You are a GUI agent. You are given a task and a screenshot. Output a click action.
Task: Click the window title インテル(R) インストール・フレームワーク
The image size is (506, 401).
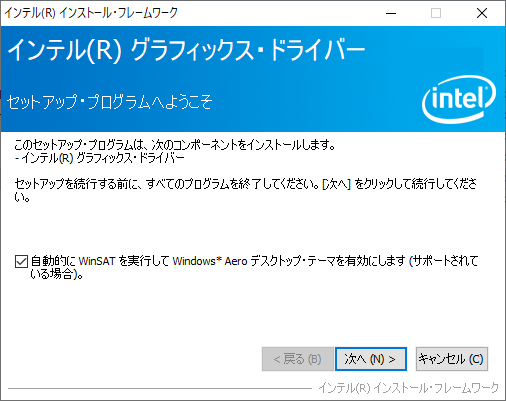[91, 13]
